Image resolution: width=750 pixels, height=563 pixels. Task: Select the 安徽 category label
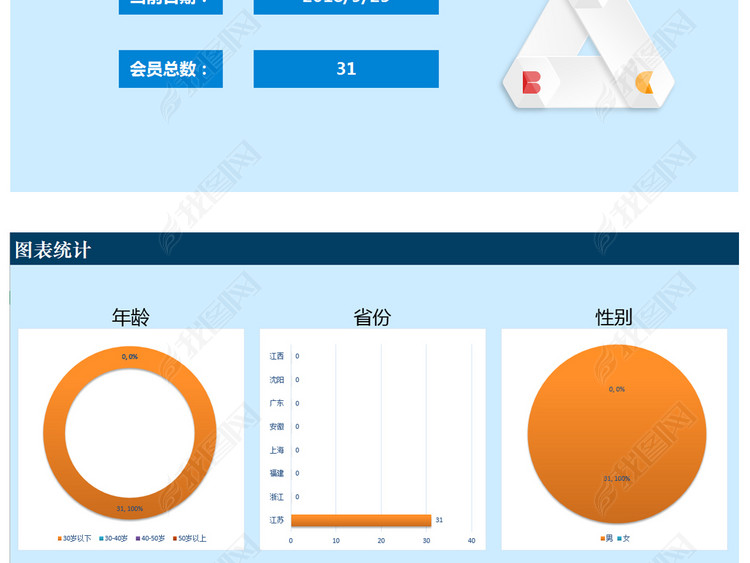[276, 426]
